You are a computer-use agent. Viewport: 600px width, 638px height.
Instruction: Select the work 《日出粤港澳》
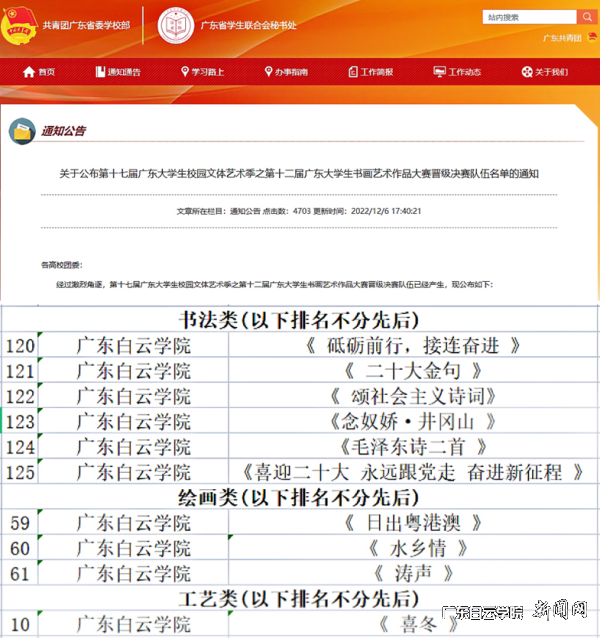click(x=412, y=522)
